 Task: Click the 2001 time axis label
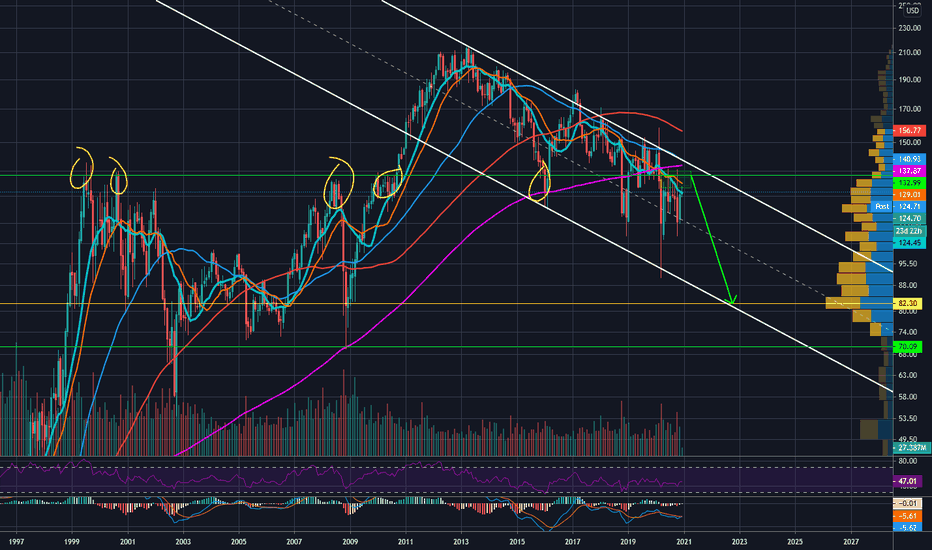click(x=127, y=542)
